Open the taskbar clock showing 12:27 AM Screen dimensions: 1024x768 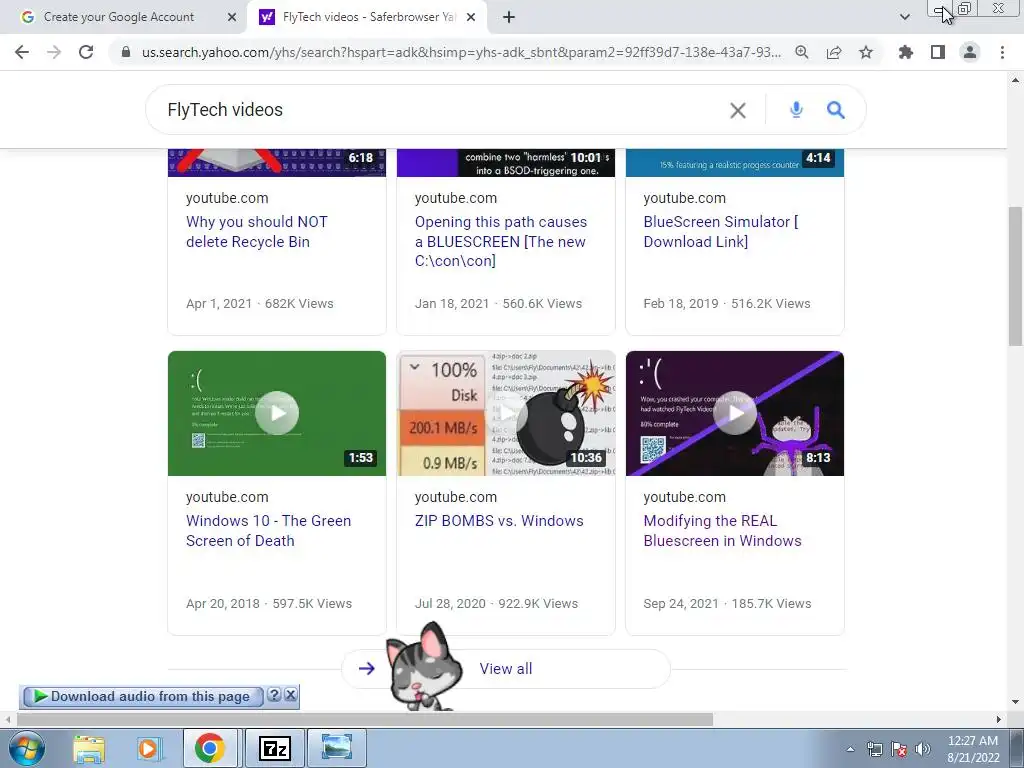(x=973, y=749)
